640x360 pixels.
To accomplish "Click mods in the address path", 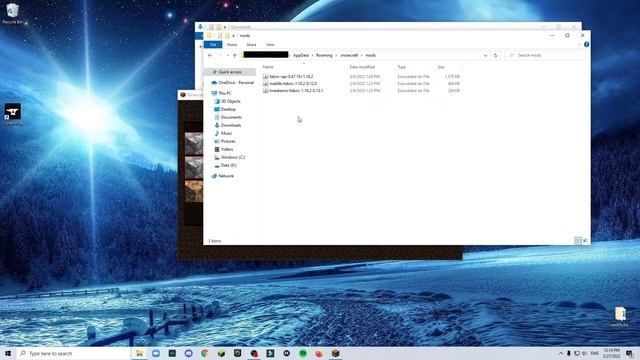I will tap(370, 55).
